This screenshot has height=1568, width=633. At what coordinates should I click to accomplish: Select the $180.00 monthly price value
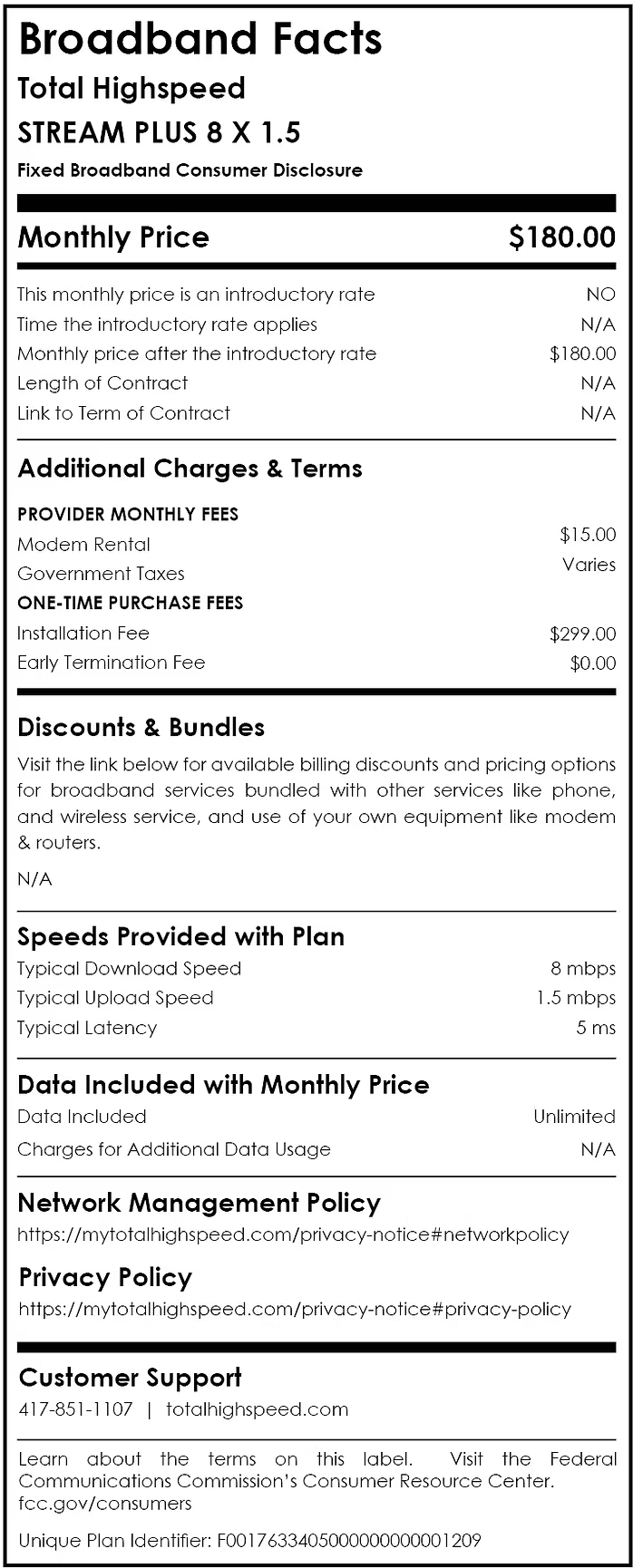click(x=561, y=237)
